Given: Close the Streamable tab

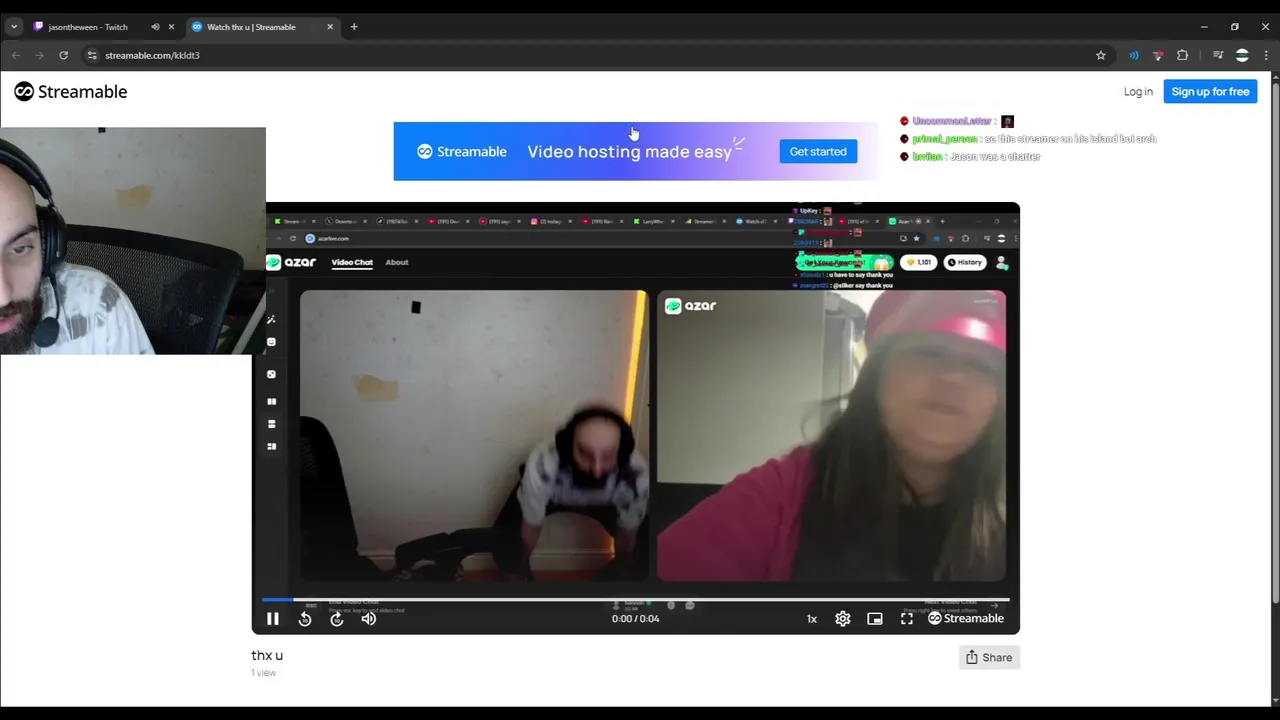Looking at the screenshot, I should tap(330, 27).
